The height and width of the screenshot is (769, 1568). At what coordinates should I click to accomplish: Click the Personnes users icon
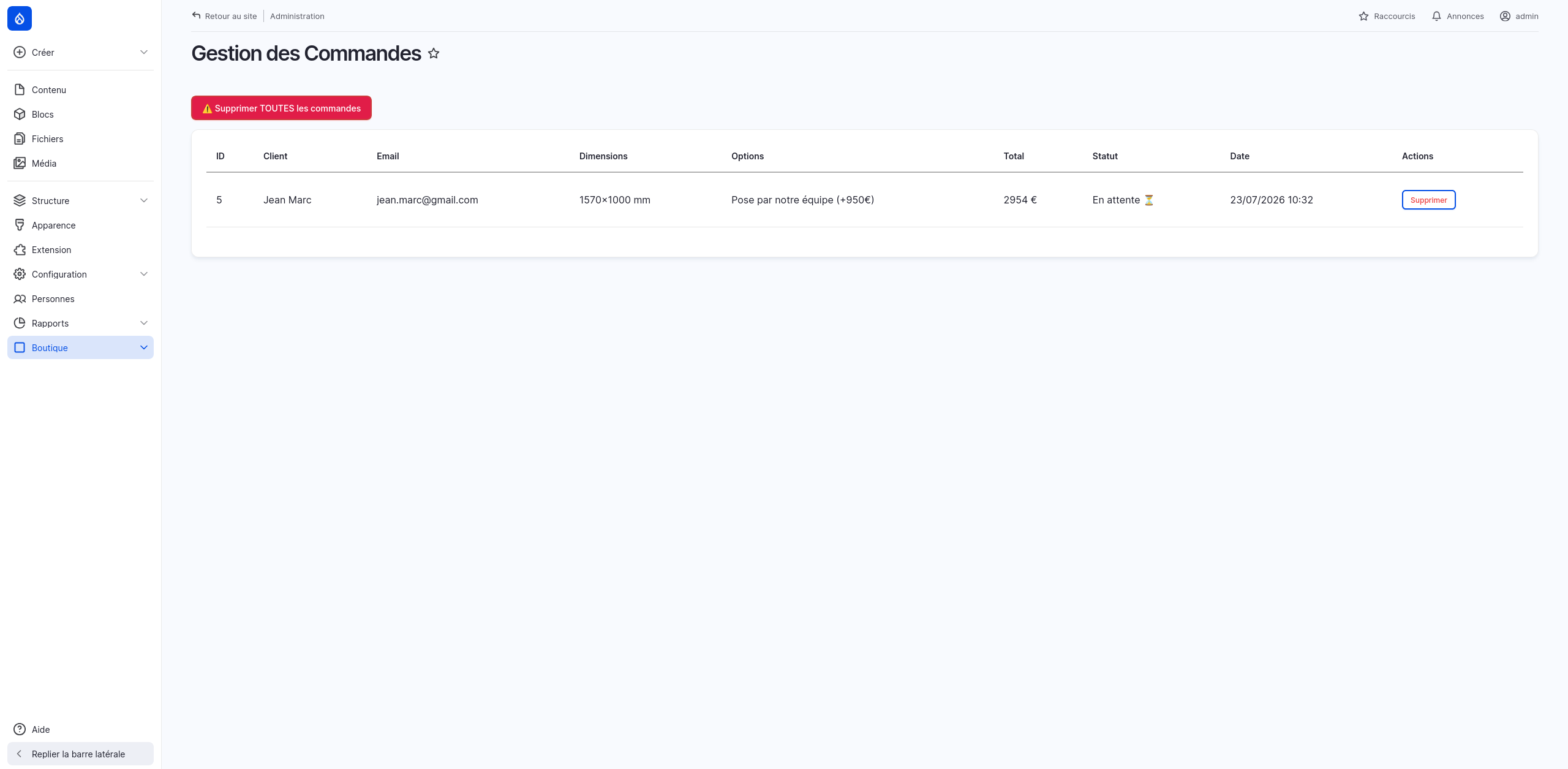[20, 298]
